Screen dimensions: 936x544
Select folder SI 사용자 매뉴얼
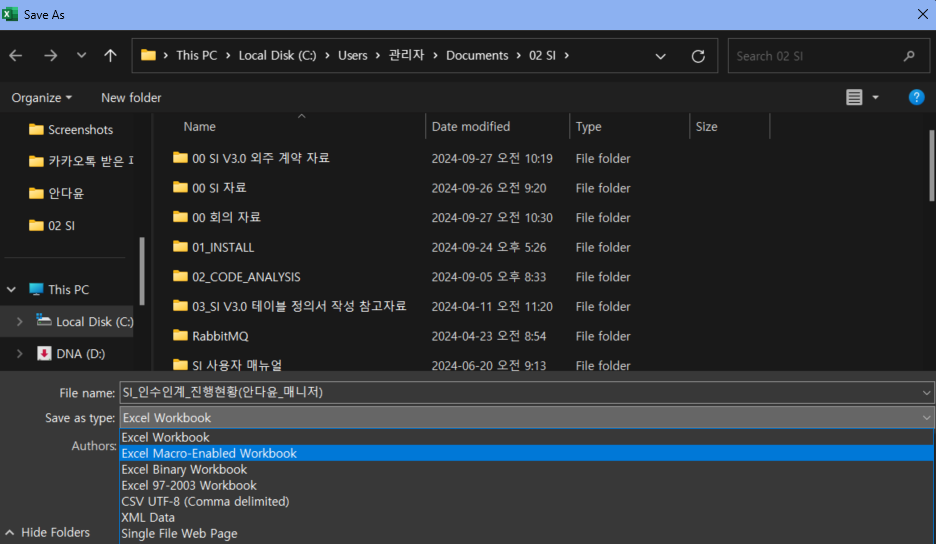pyautogui.click(x=227, y=365)
